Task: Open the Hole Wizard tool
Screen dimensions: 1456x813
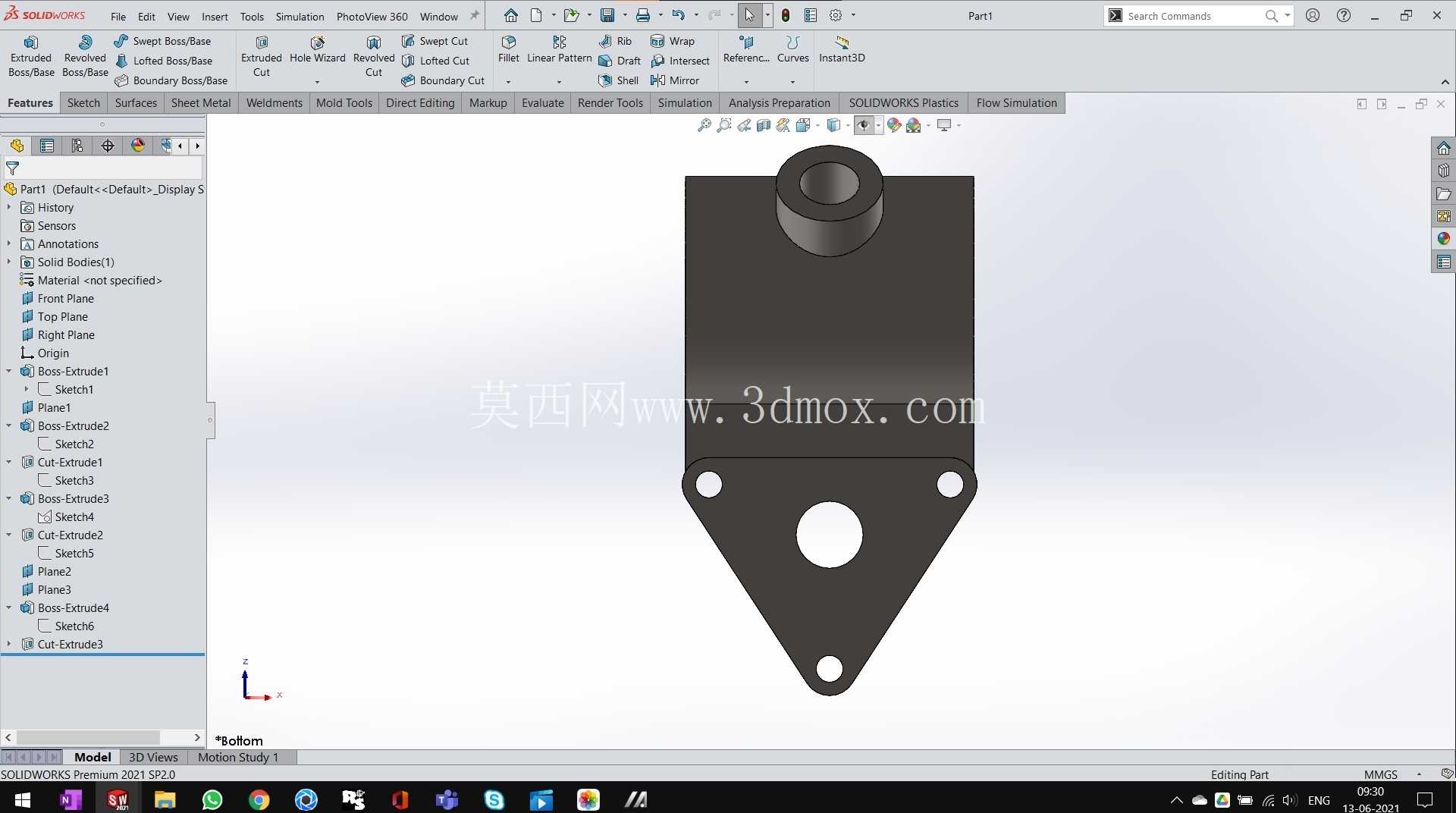Action: 317,51
